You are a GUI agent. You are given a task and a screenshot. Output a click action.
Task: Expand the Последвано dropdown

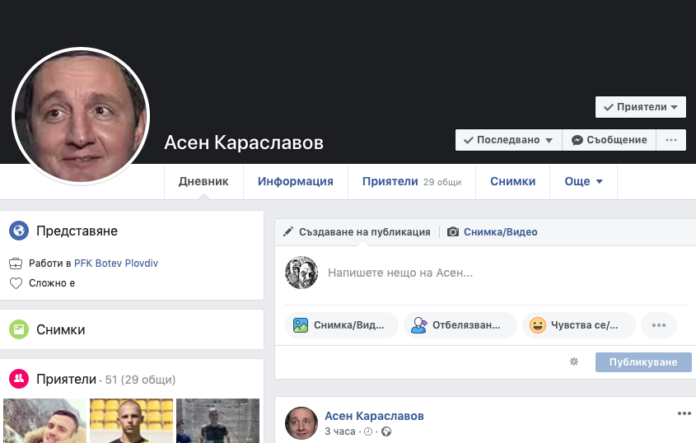pyautogui.click(x=508, y=140)
